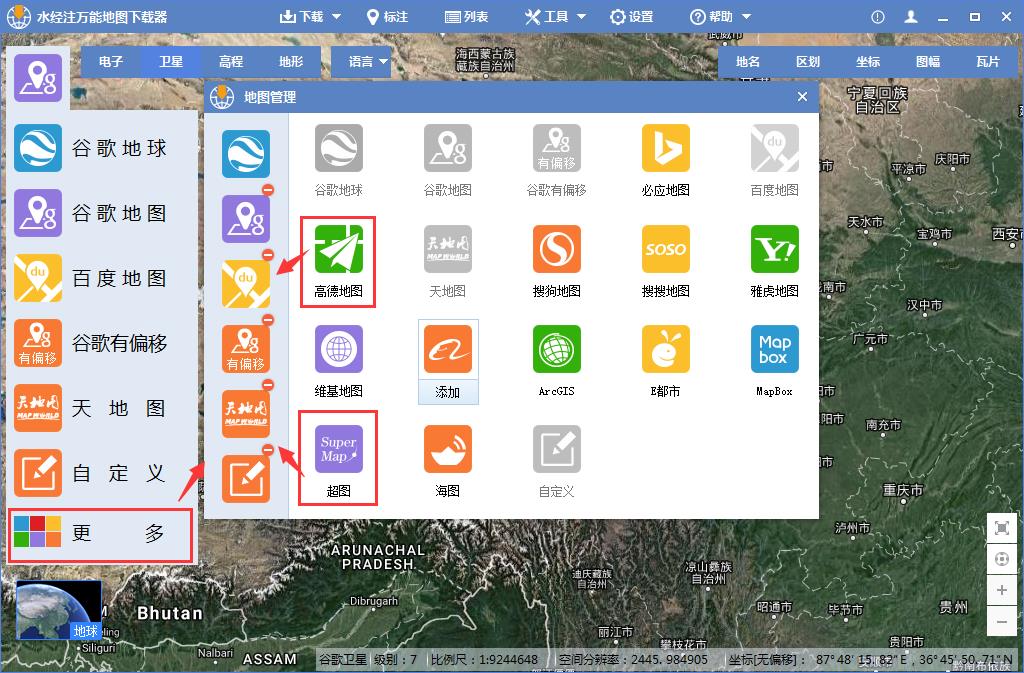
Task: Choose 谷歌有偏移 from the left map list
Action: point(91,343)
